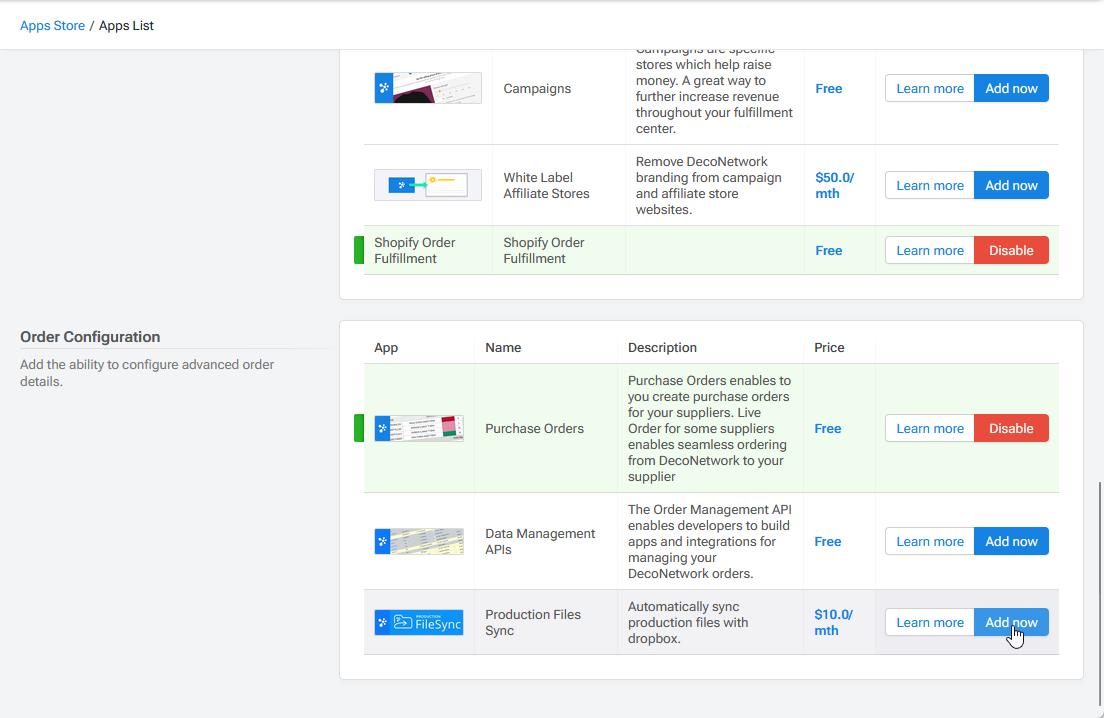
Task: Add White Label Affiliate Stores app
Action: pyautogui.click(x=1011, y=185)
